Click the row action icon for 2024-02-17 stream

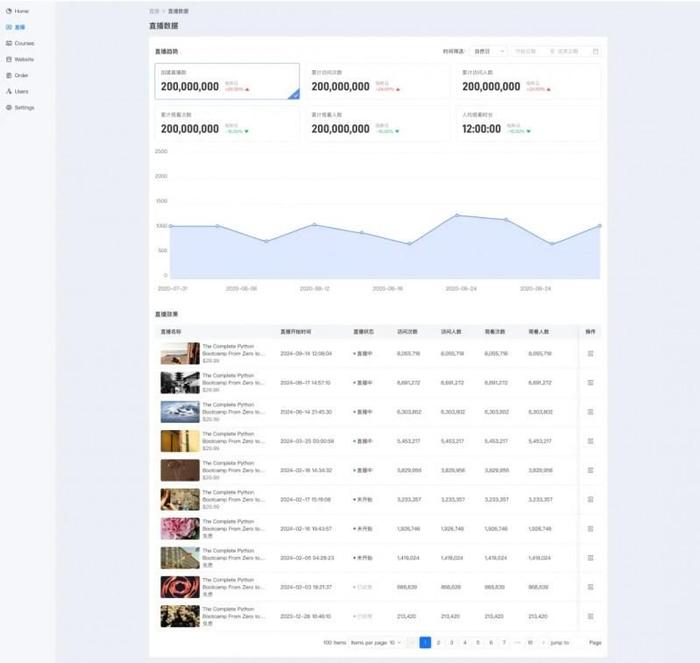click(590, 500)
